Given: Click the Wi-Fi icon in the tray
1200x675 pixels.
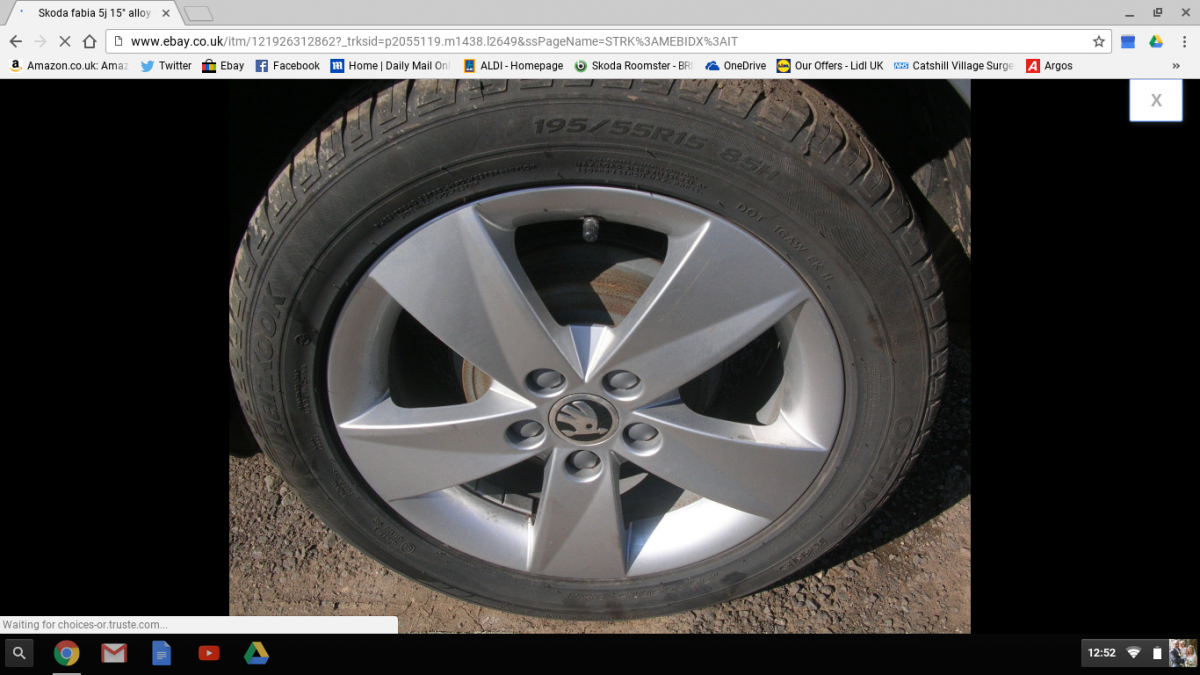Looking at the screenshot, I should [1133, 653].
